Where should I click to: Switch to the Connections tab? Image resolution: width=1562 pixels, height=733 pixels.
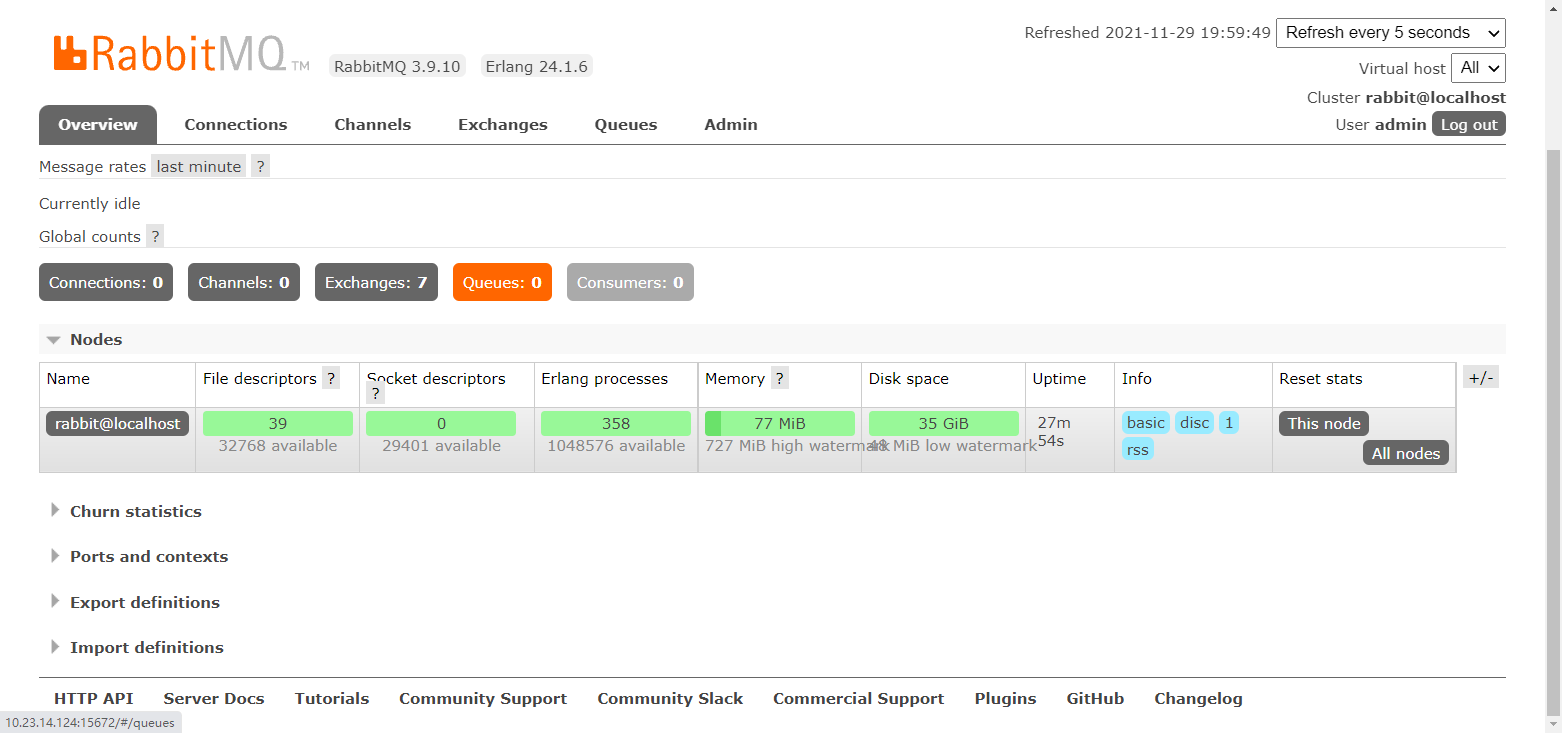point(236,125)
